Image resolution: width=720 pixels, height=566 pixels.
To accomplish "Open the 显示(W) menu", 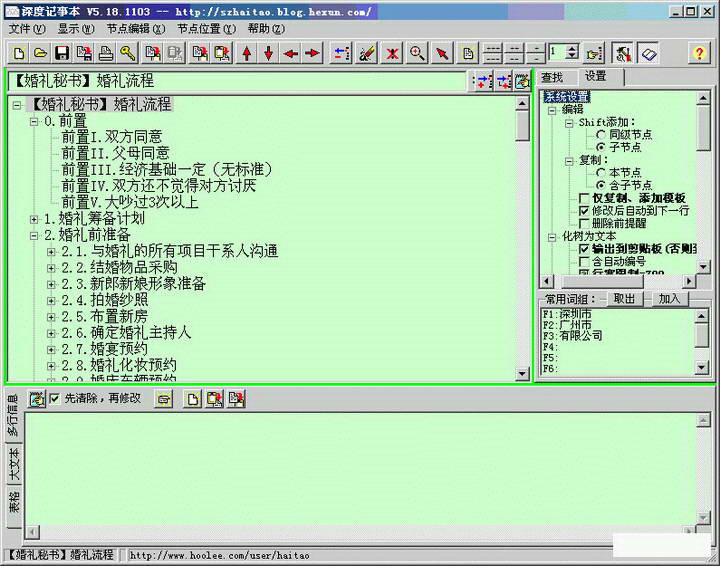I will 76,29.
